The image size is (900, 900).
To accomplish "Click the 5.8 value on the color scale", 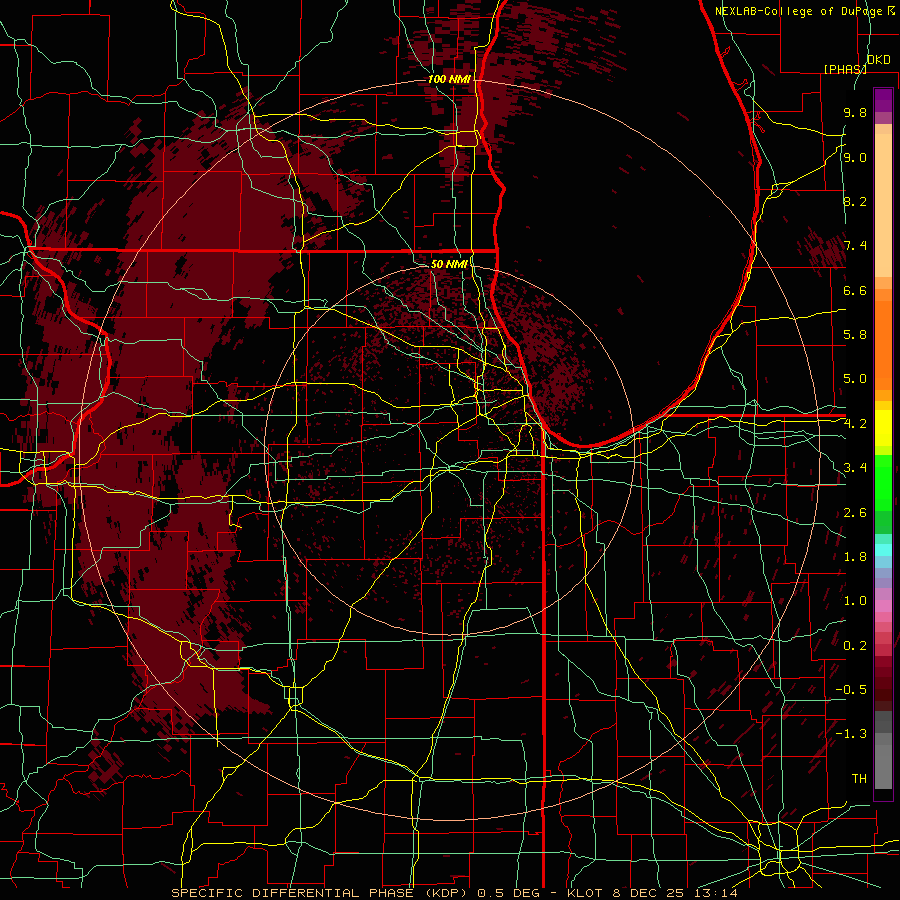I will (x=855, y=335).
